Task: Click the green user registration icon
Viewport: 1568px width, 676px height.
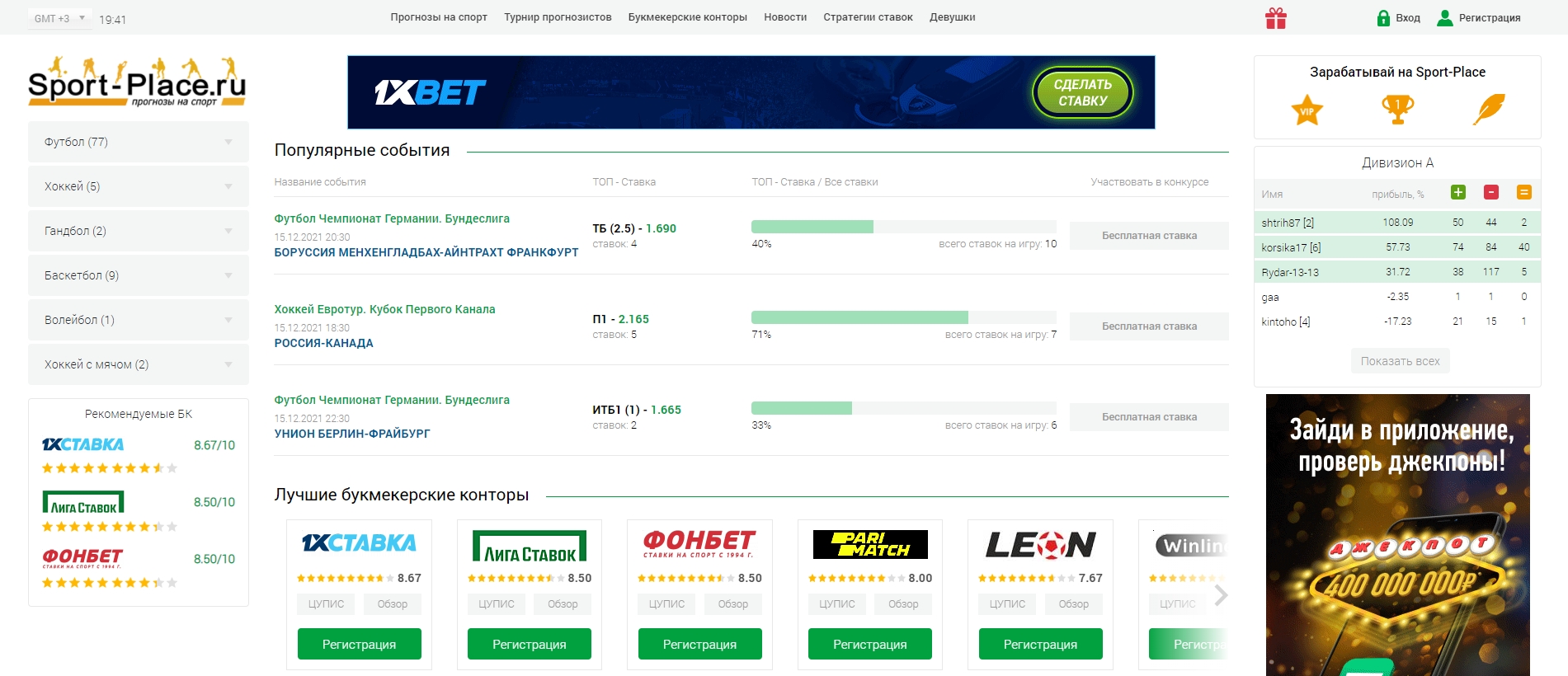Action: point(1444,18)
